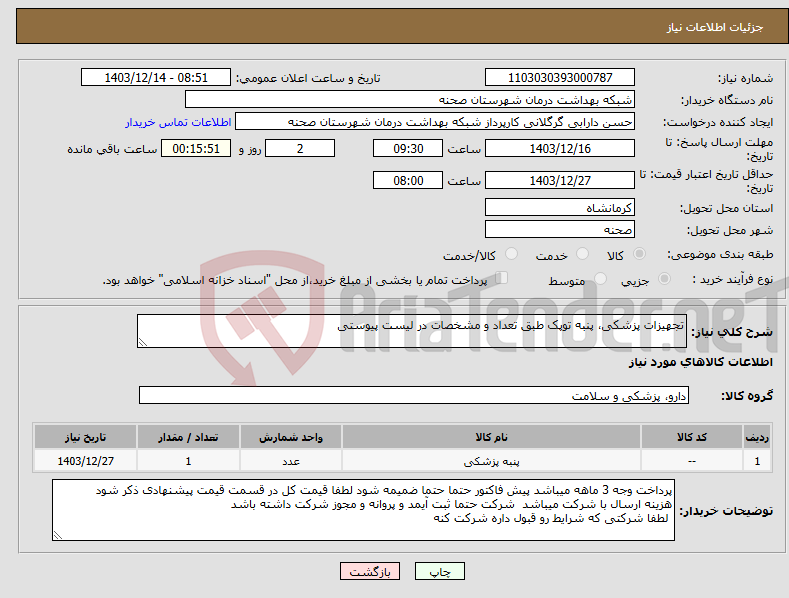Click the need number field 1103030393000787

pos(560,78)
